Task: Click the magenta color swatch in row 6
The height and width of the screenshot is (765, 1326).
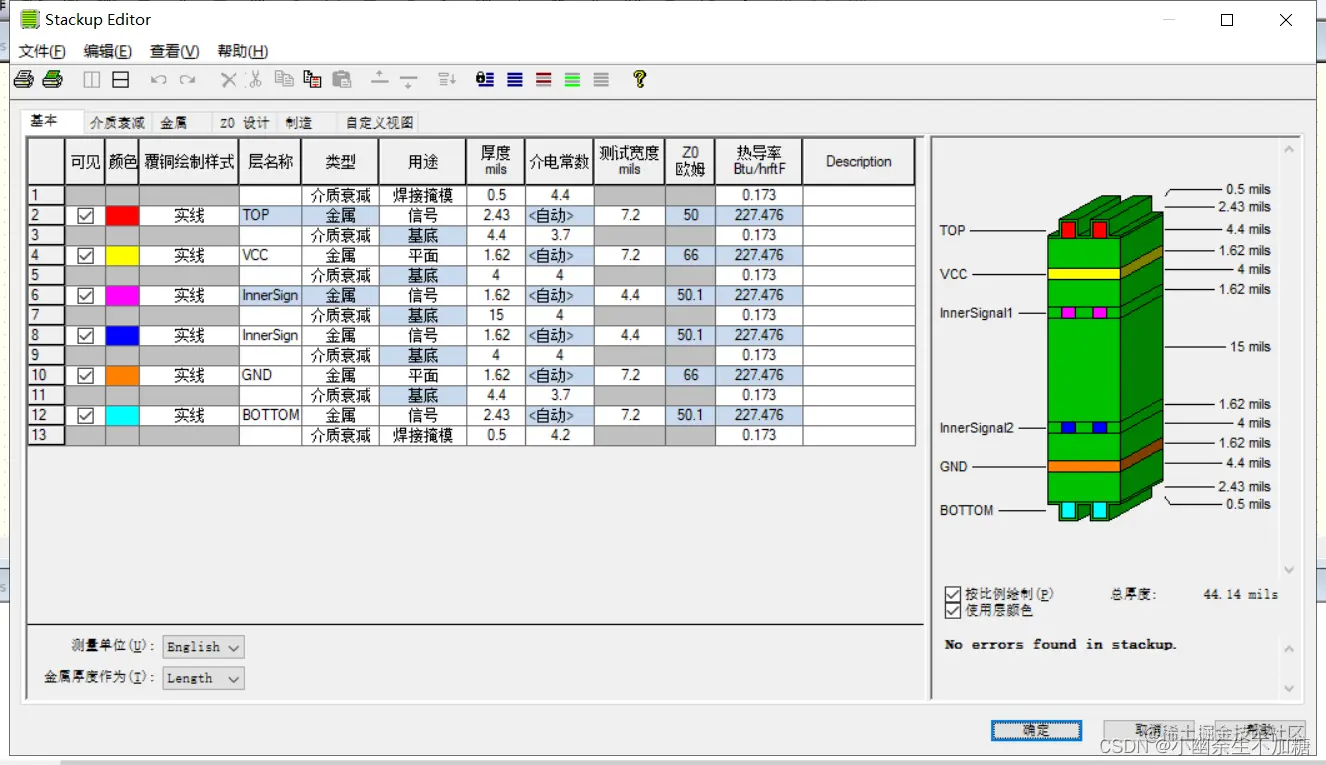Action: [122, 295]
